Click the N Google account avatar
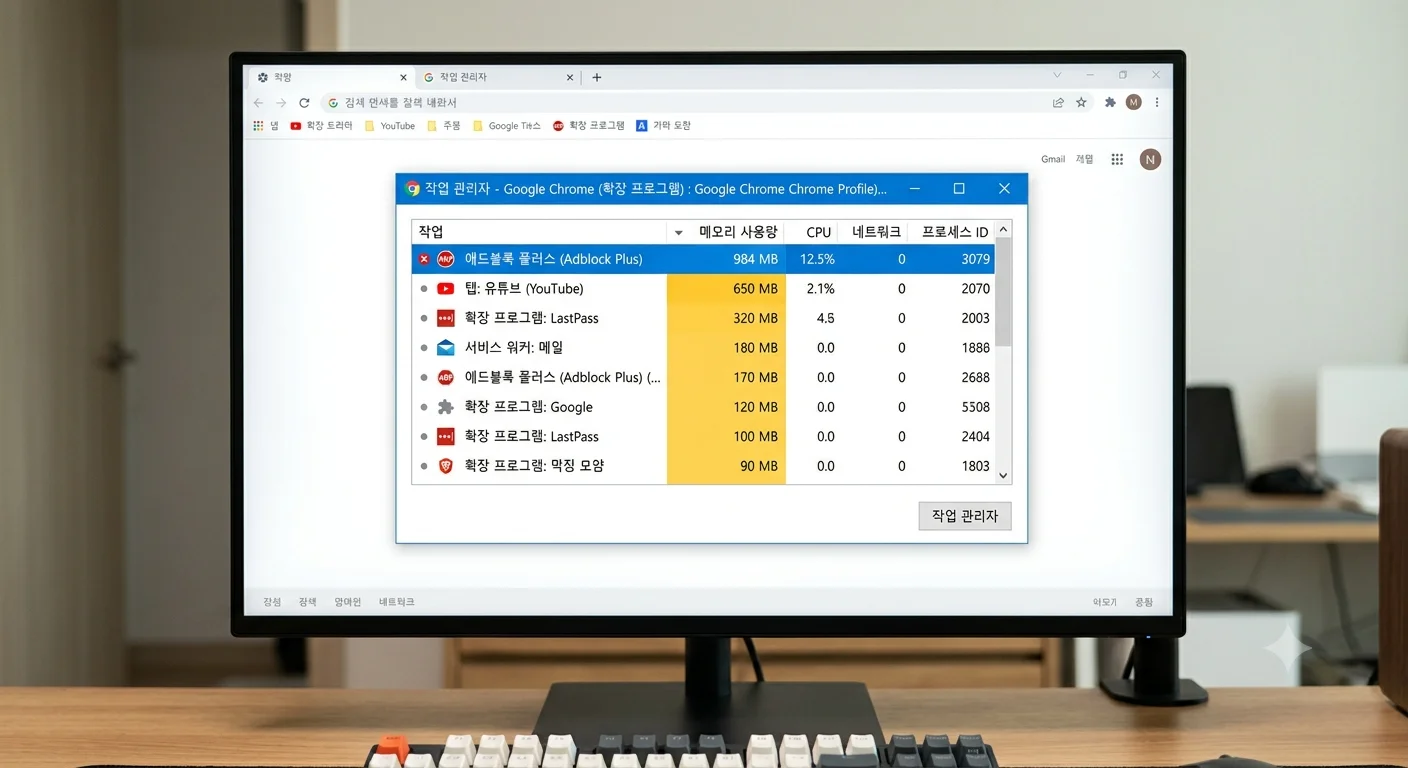This screenshot has height=768, width=1408. 1151,159
